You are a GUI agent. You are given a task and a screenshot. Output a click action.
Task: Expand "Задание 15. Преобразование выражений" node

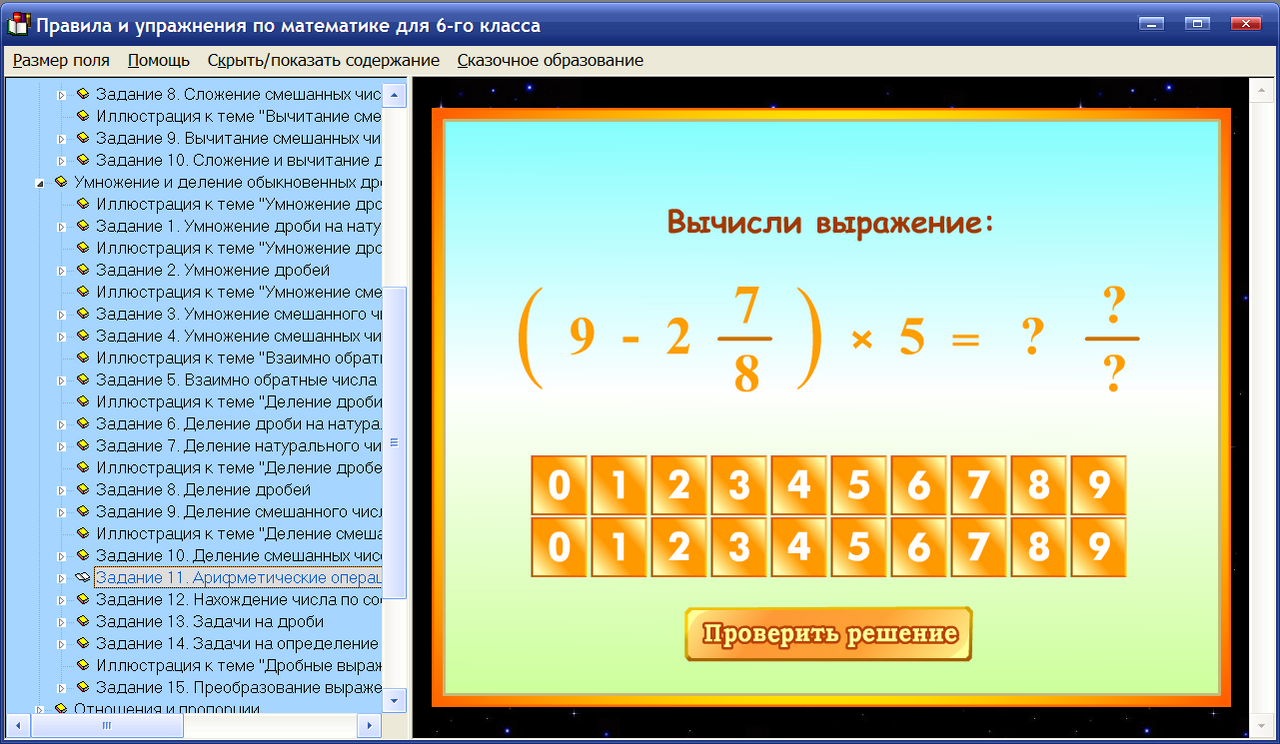coord(63,687)
